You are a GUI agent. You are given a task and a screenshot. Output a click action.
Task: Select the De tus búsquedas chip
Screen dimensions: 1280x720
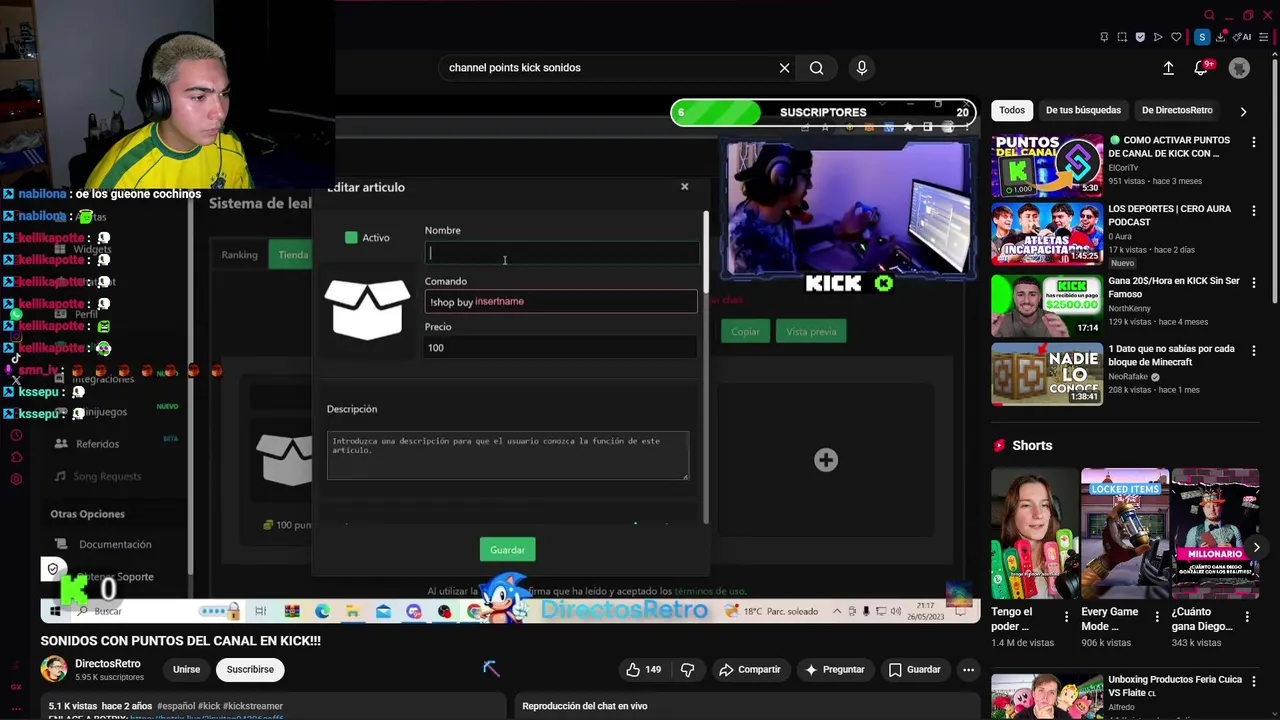pyautogui.click(x=1083, y=110)
